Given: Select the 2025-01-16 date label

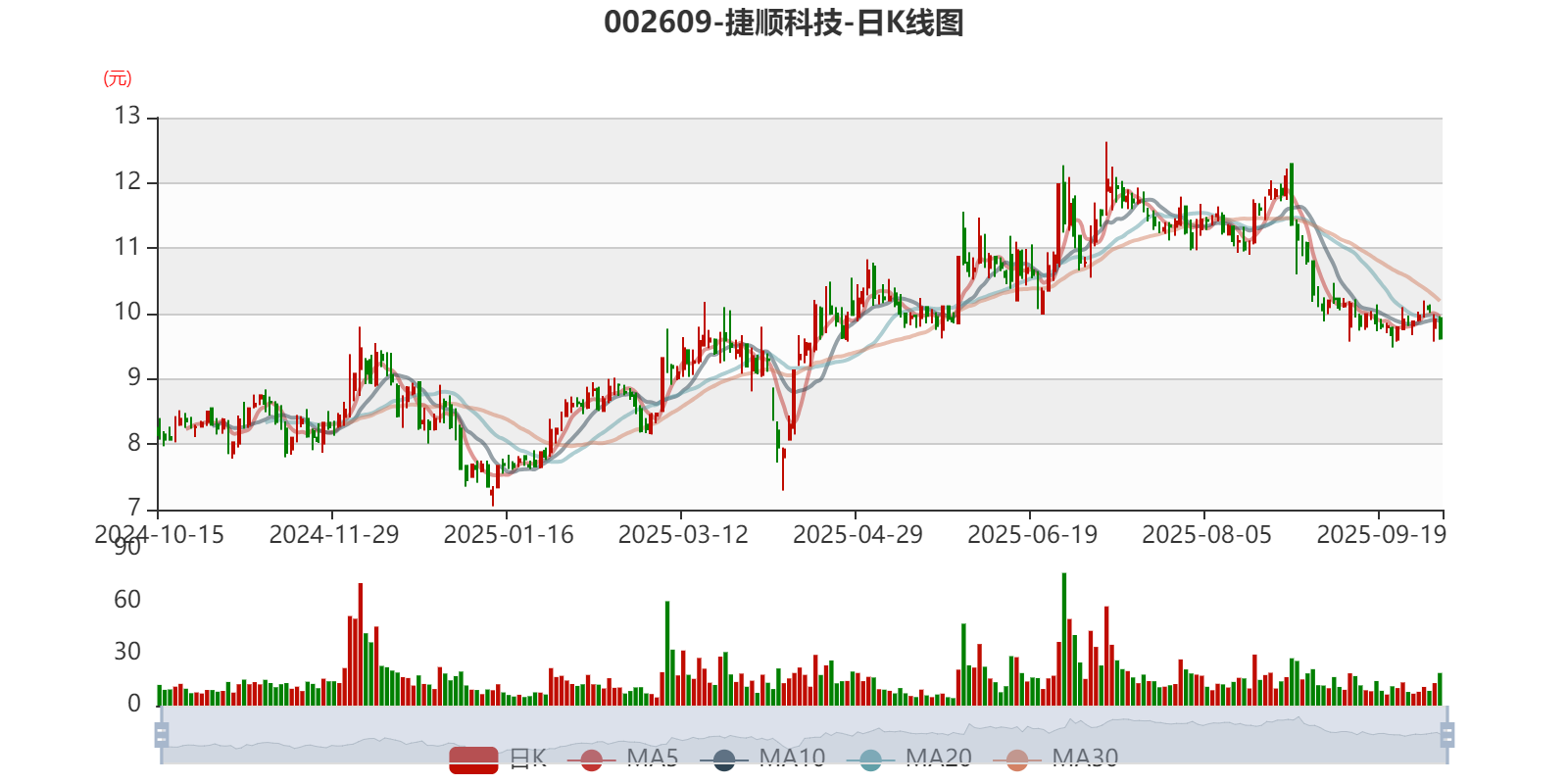Looking at the screenshot, I should pos(509,535).
